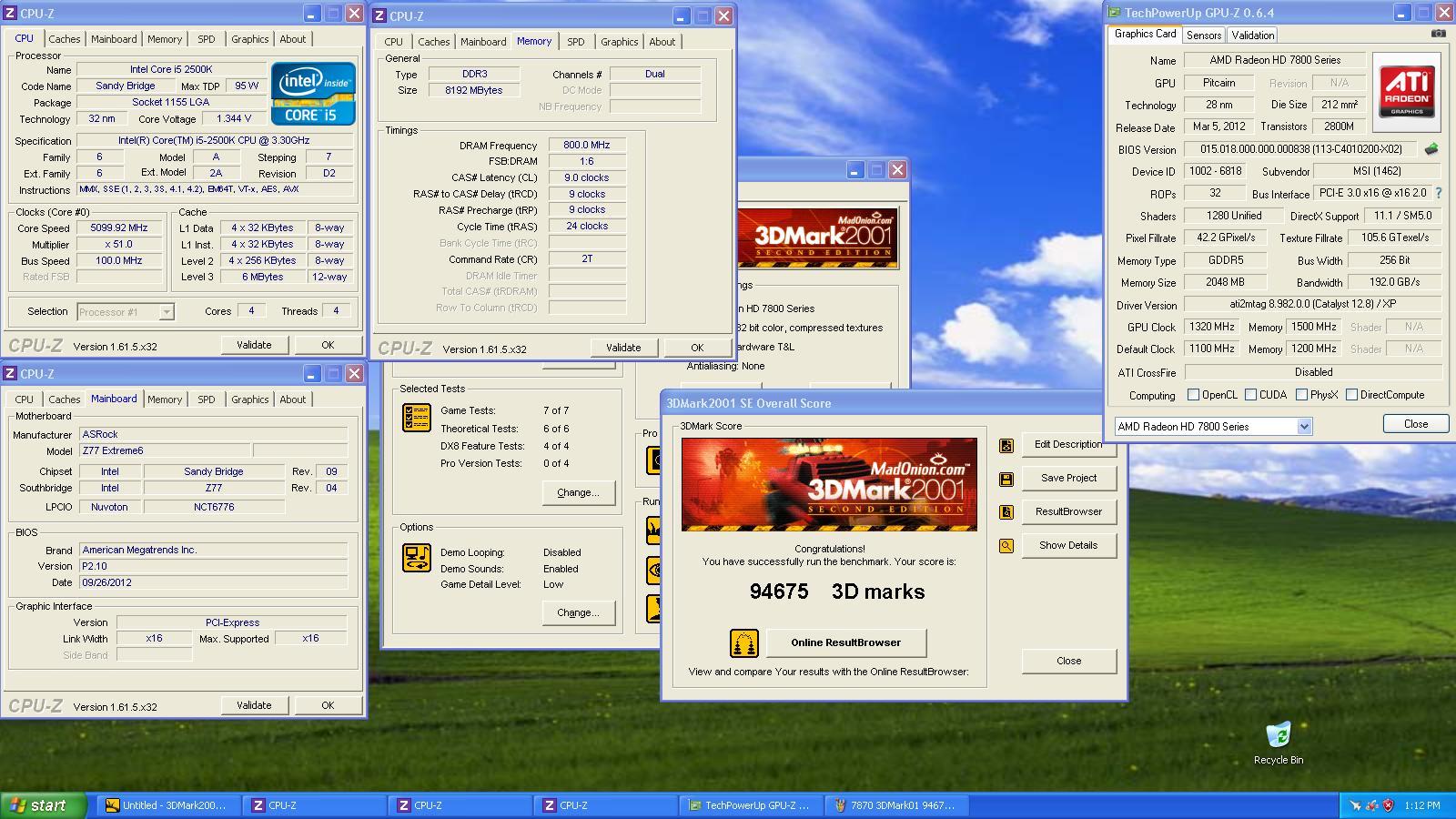
Task: Click the icon beside Edit Description
Action: pyautogui.click(x=1006, y=445)
